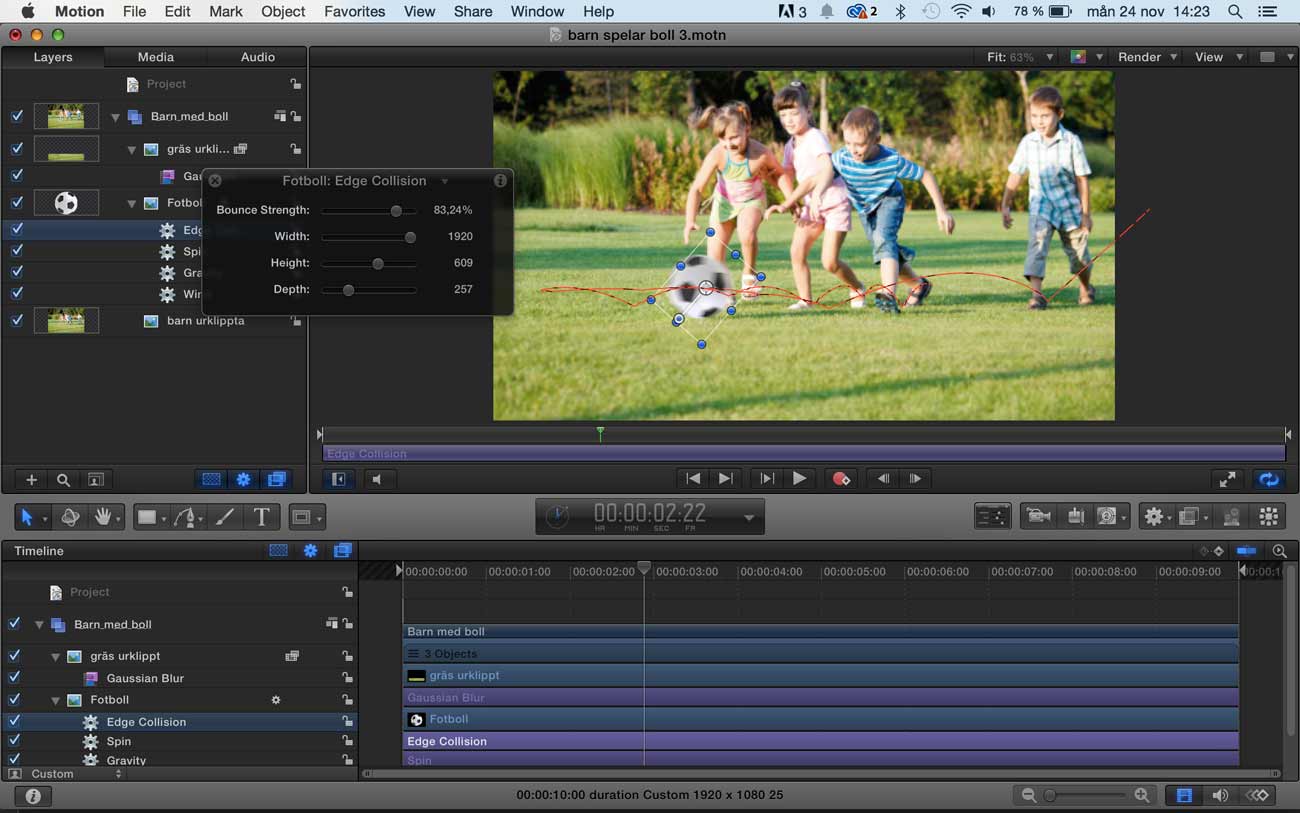Toggle loop playback icon
The width and height of the screenshot is (1300, 813).
[x=1269, y=479]
